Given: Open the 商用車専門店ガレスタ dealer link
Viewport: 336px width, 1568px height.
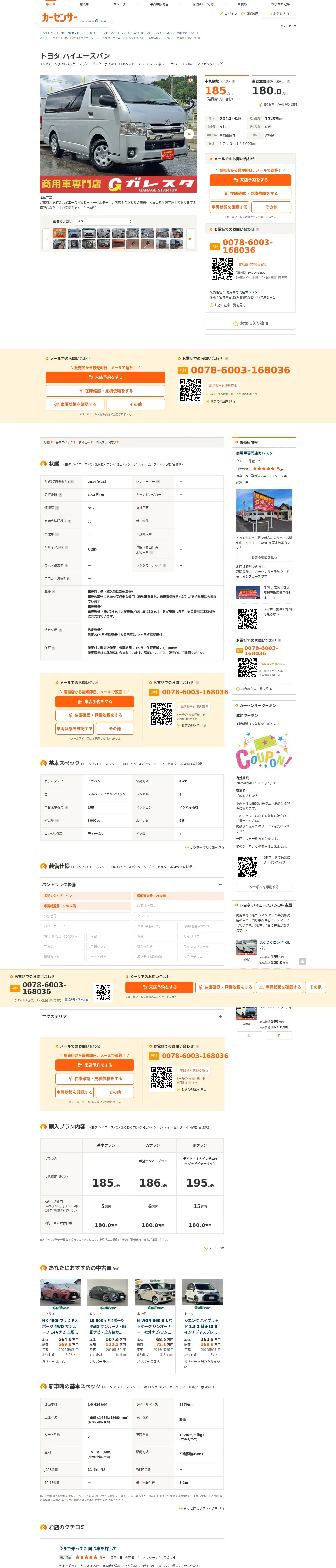Looking at the screenshot, I should point(254,453).
